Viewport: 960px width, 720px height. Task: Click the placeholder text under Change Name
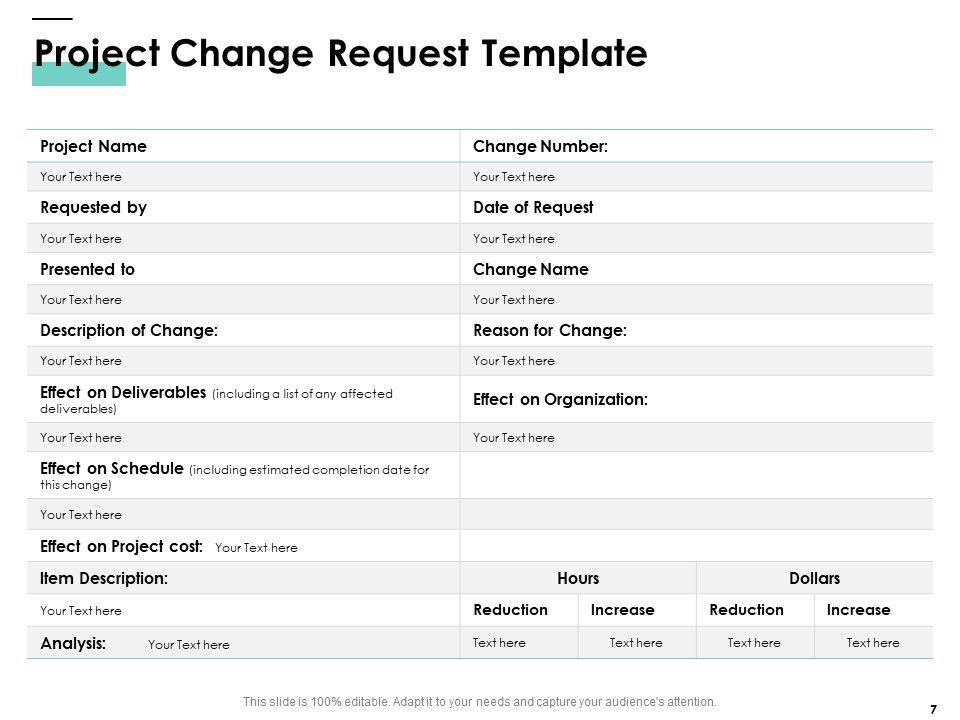coord(513,300)
